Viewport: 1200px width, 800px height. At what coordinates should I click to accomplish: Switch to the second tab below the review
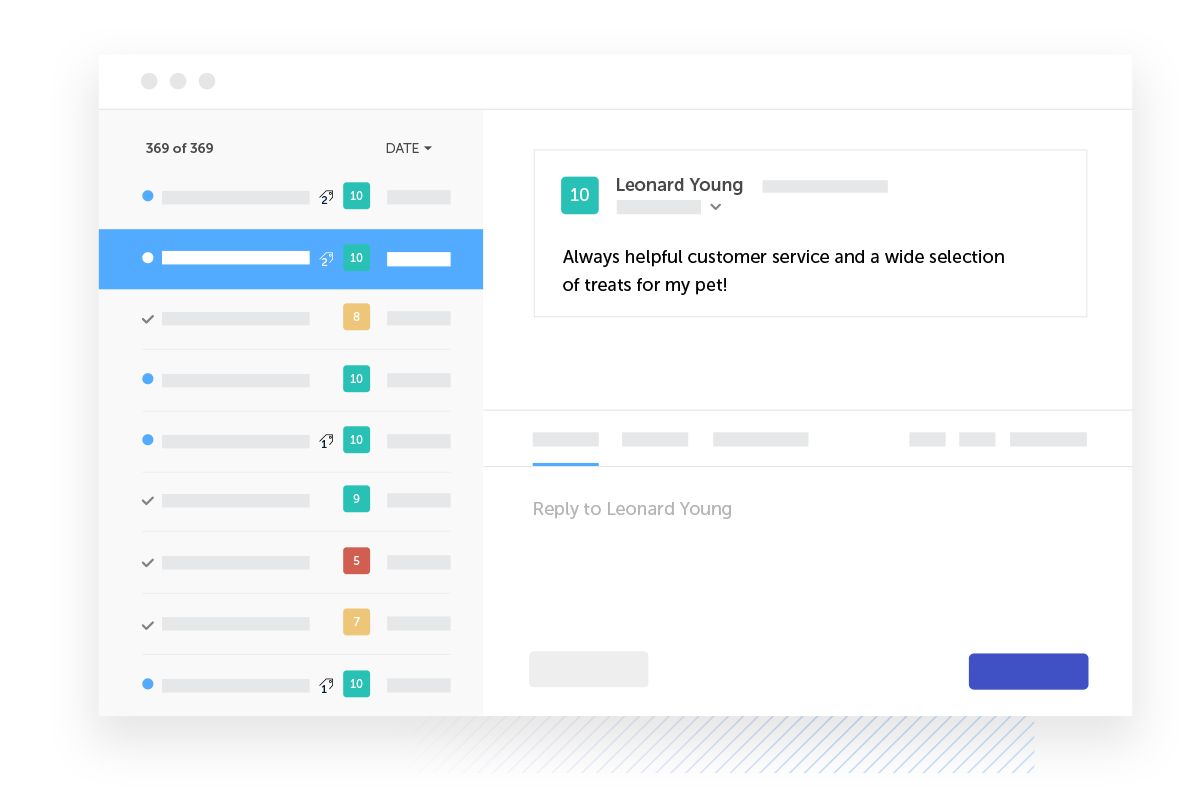click(654, 439)
